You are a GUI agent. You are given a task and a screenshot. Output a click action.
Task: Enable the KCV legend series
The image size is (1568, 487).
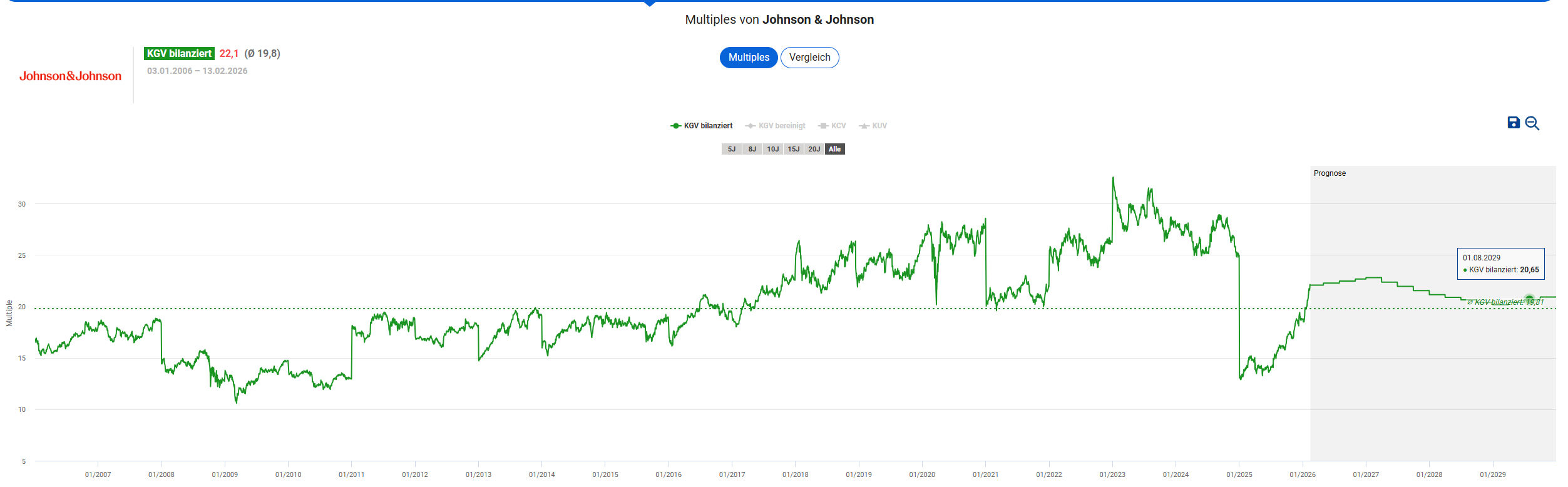(x=833, y=126)
